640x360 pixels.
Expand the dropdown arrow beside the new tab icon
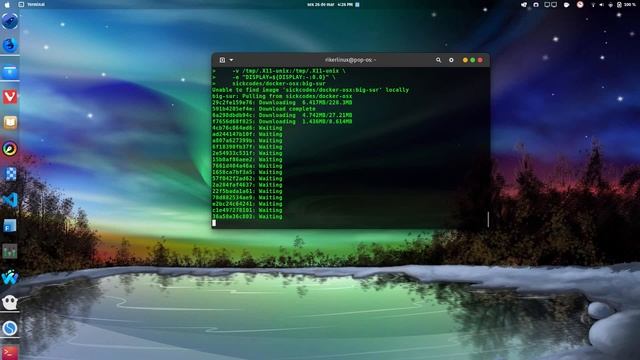(231, 60)
